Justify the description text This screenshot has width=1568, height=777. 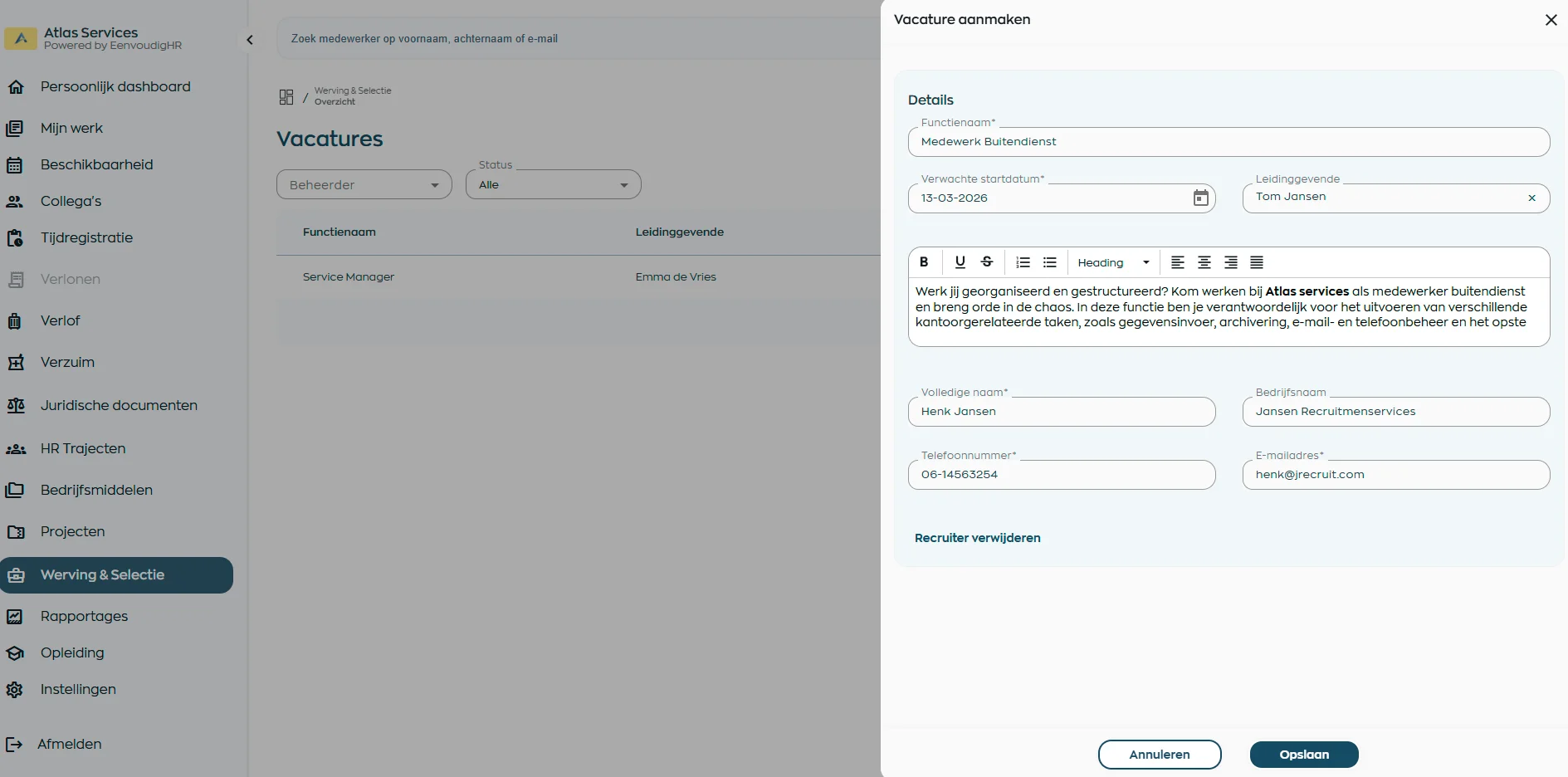pyautogui.click(x=1256, y=262)
